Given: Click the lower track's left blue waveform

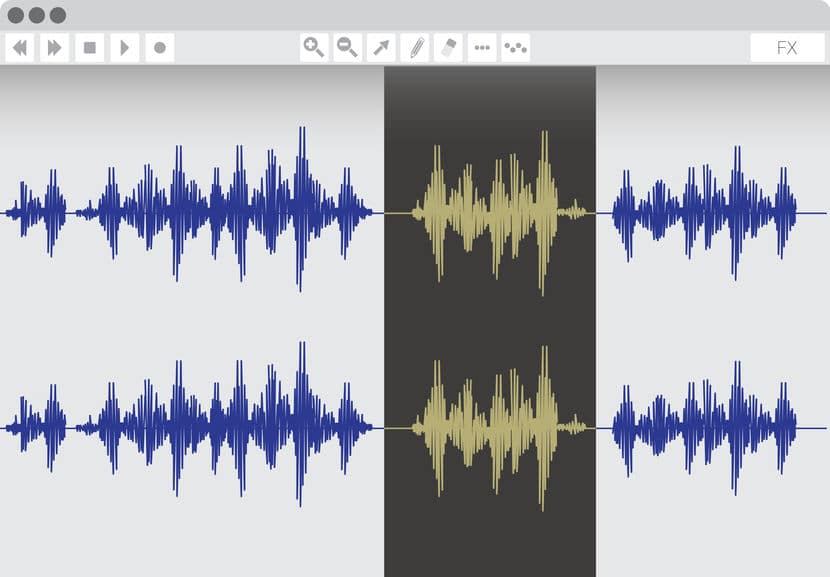Looking at the screenshot, I should (x=191, y=427).
